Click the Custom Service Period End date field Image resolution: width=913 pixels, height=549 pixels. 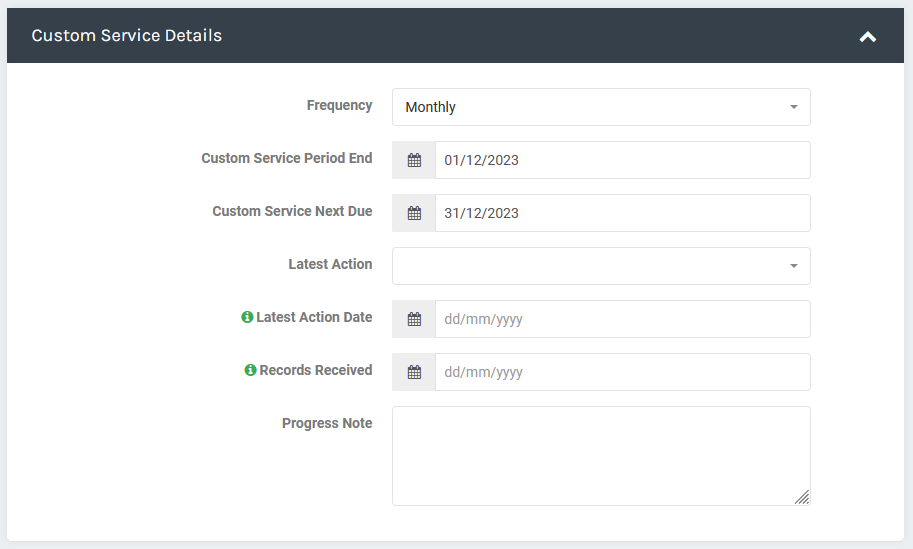[x=622, y=160]
